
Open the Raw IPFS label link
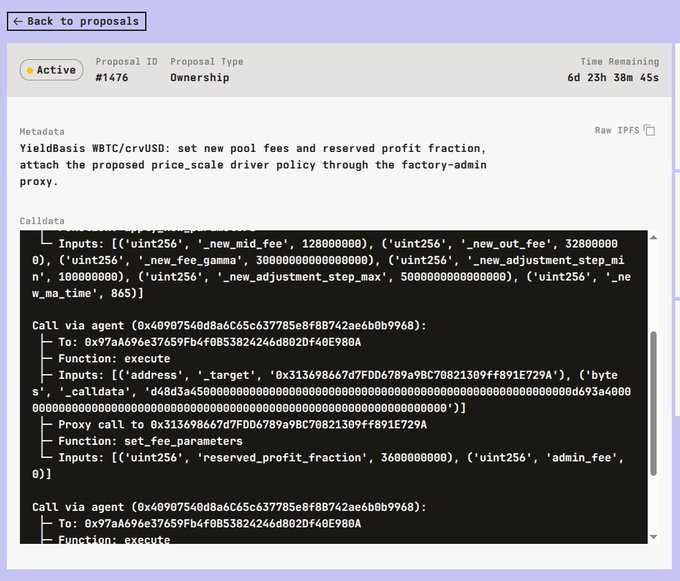617,130
